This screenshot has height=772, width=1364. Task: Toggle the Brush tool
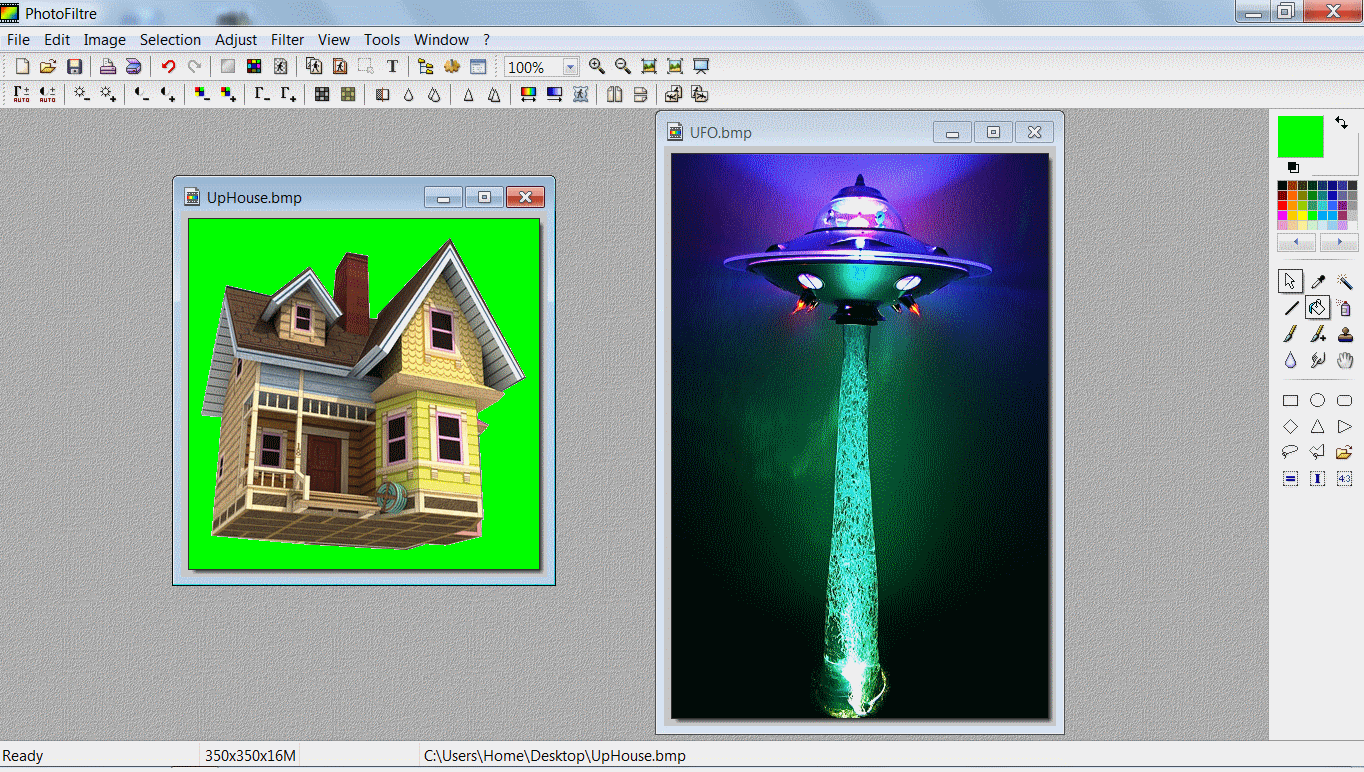[1291, 334]
